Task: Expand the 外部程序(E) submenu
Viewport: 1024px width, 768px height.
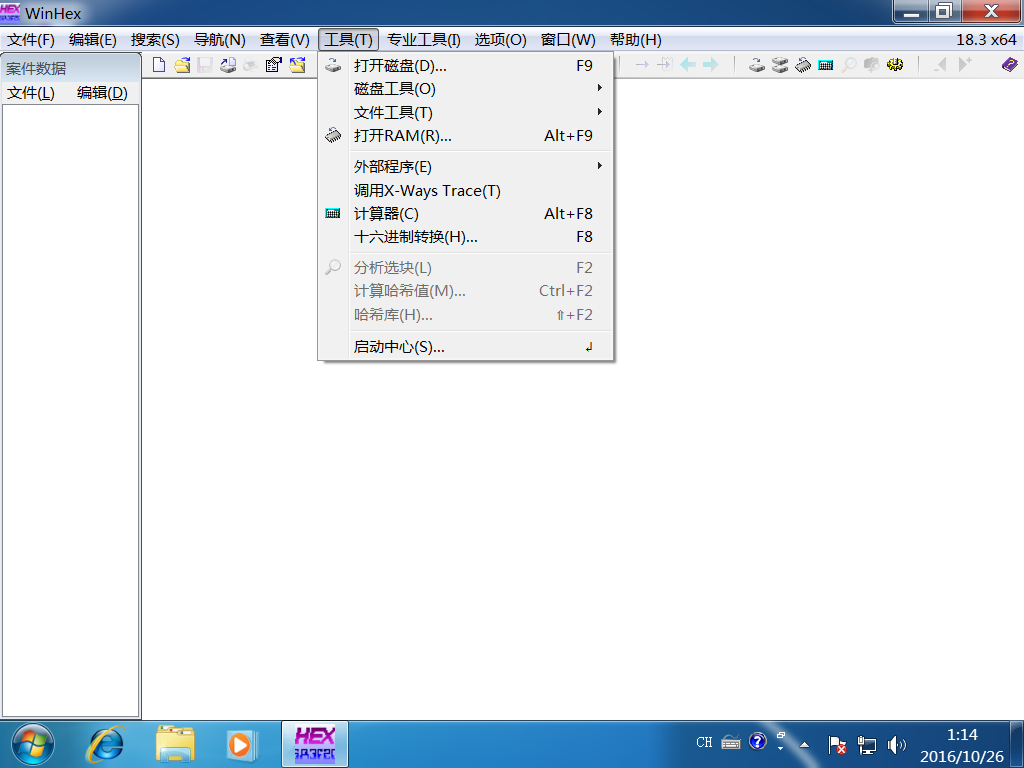Action: tap(466, 167)
